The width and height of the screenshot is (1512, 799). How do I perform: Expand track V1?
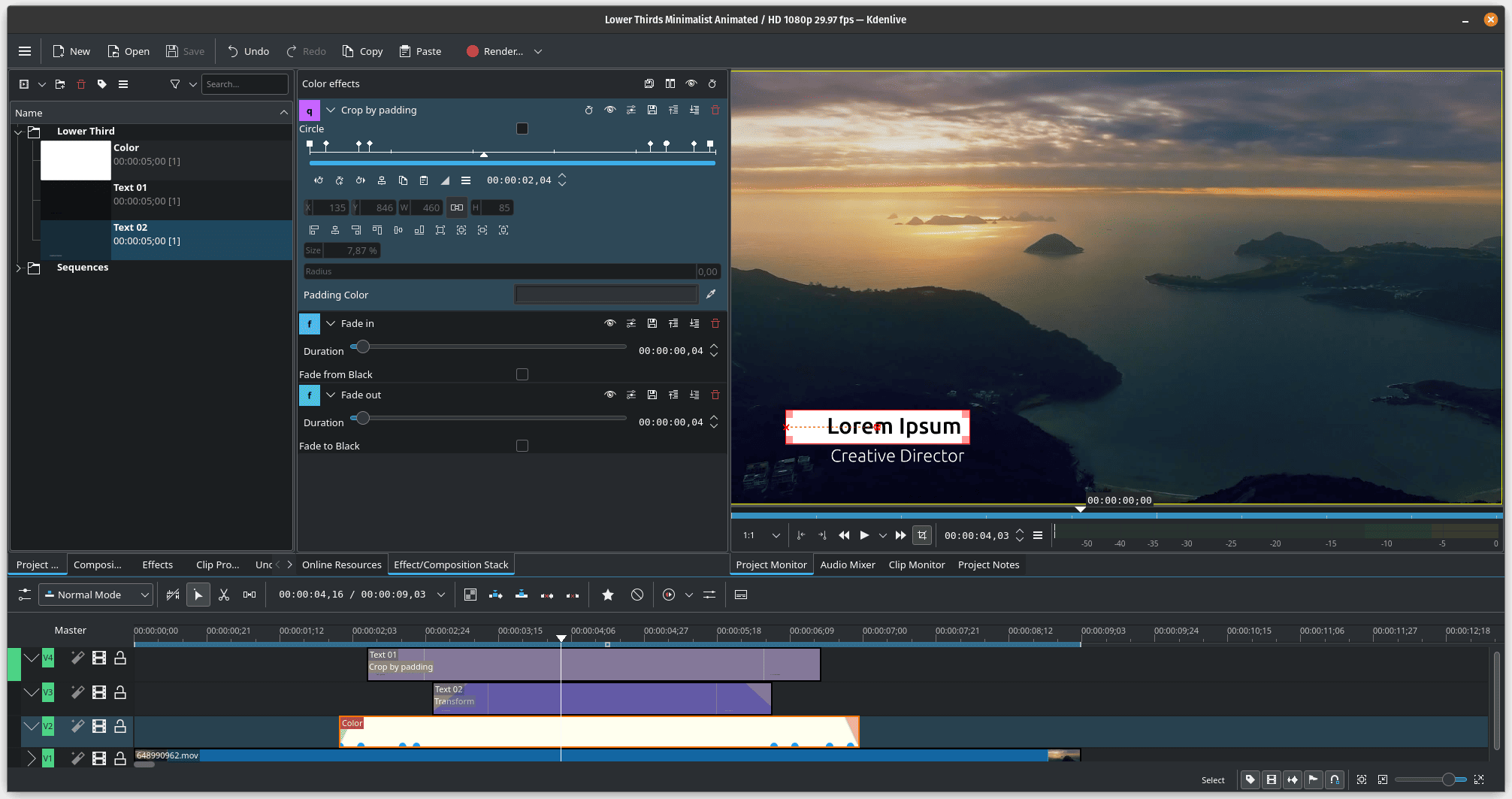(x=31, y=758)
